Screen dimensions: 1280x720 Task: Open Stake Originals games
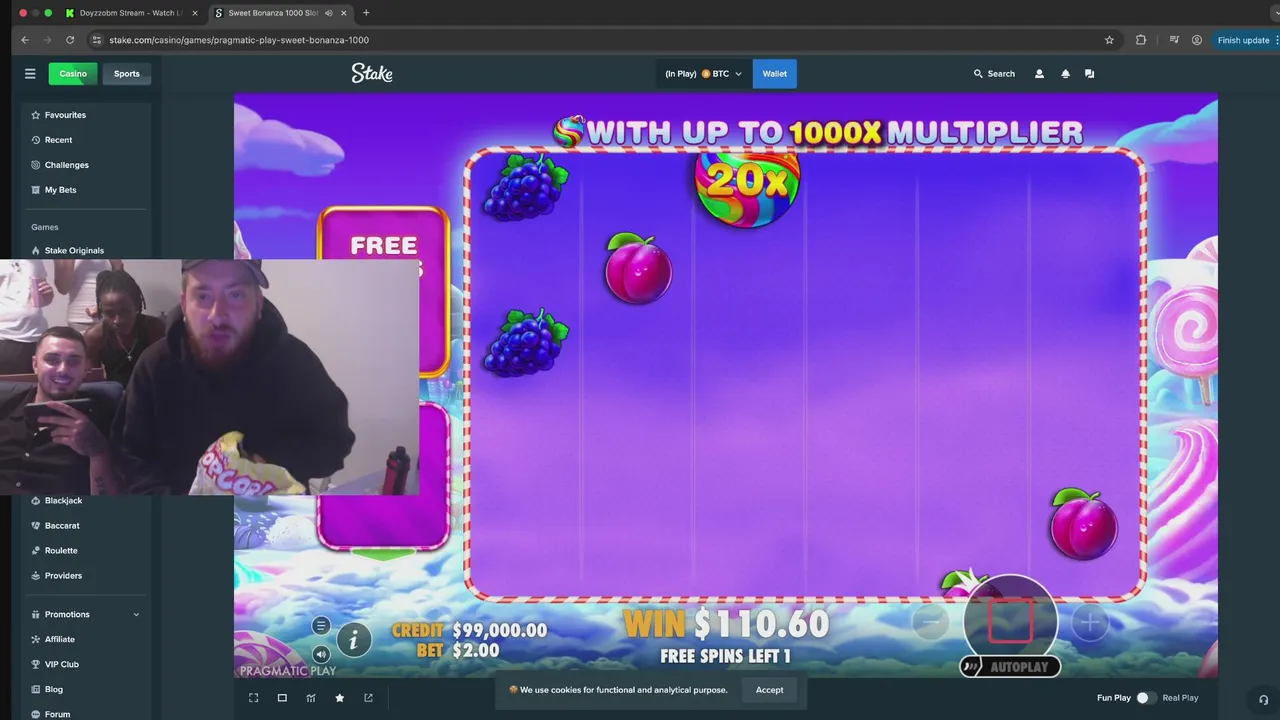click(x=74, y=251)
